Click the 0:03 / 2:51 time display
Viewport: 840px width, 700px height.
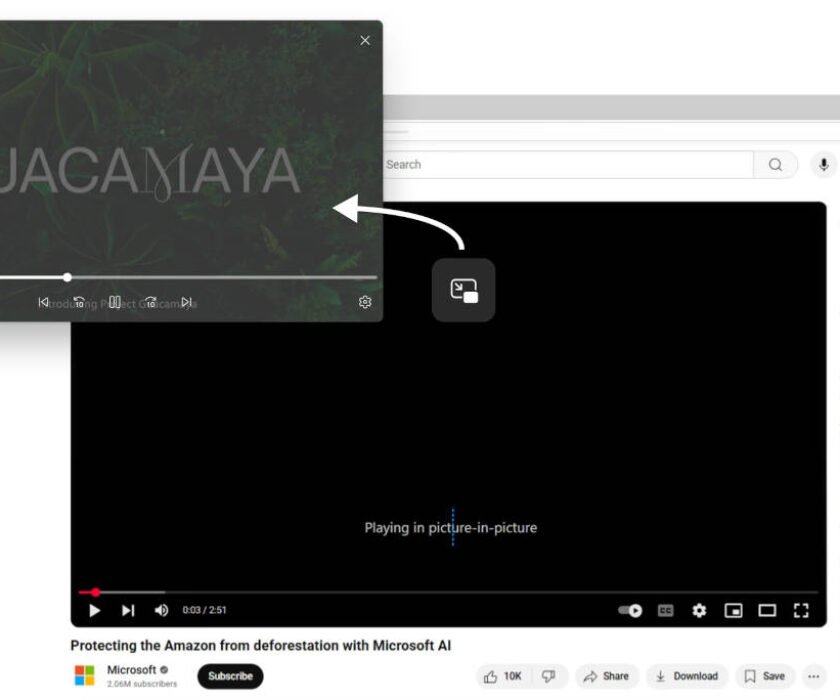204,610
